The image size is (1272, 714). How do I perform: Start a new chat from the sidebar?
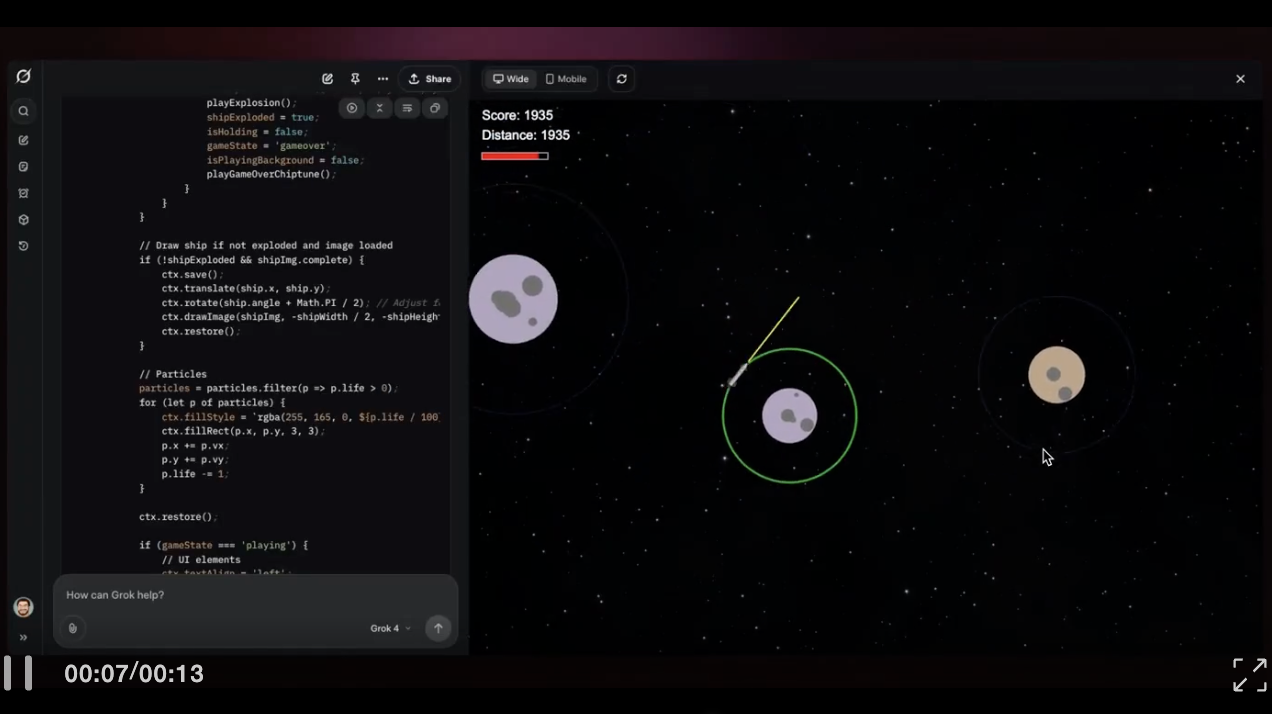tap(24, 140)
